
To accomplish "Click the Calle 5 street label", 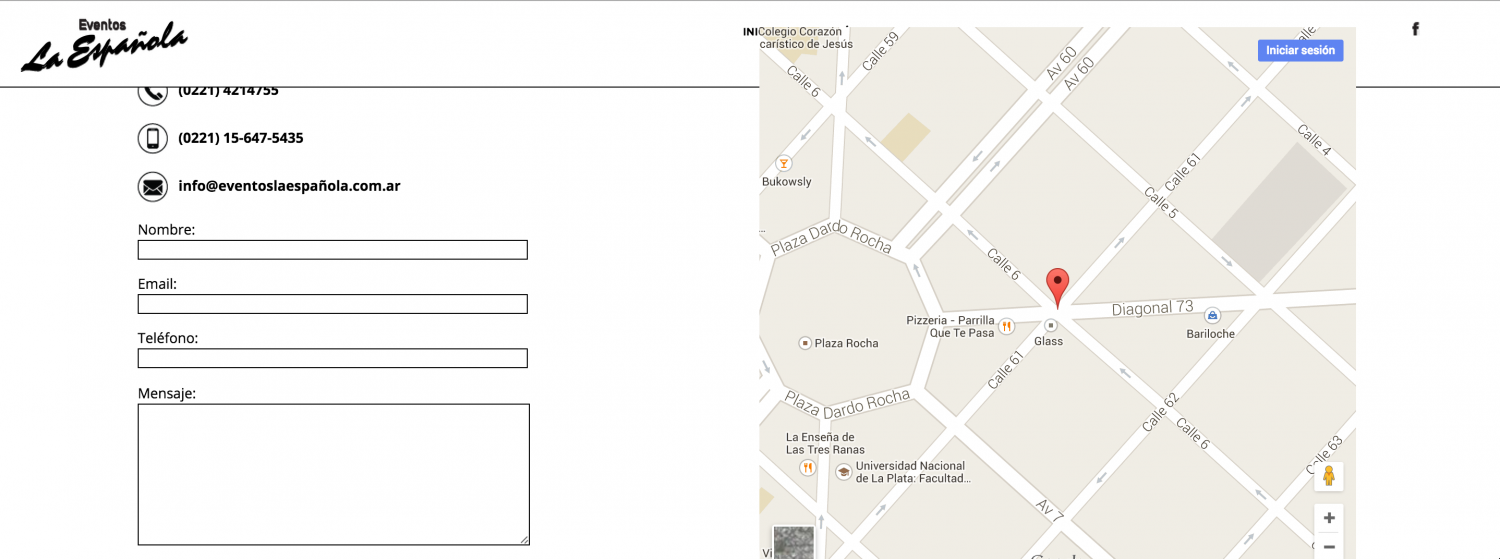I will pos(1161,203).
